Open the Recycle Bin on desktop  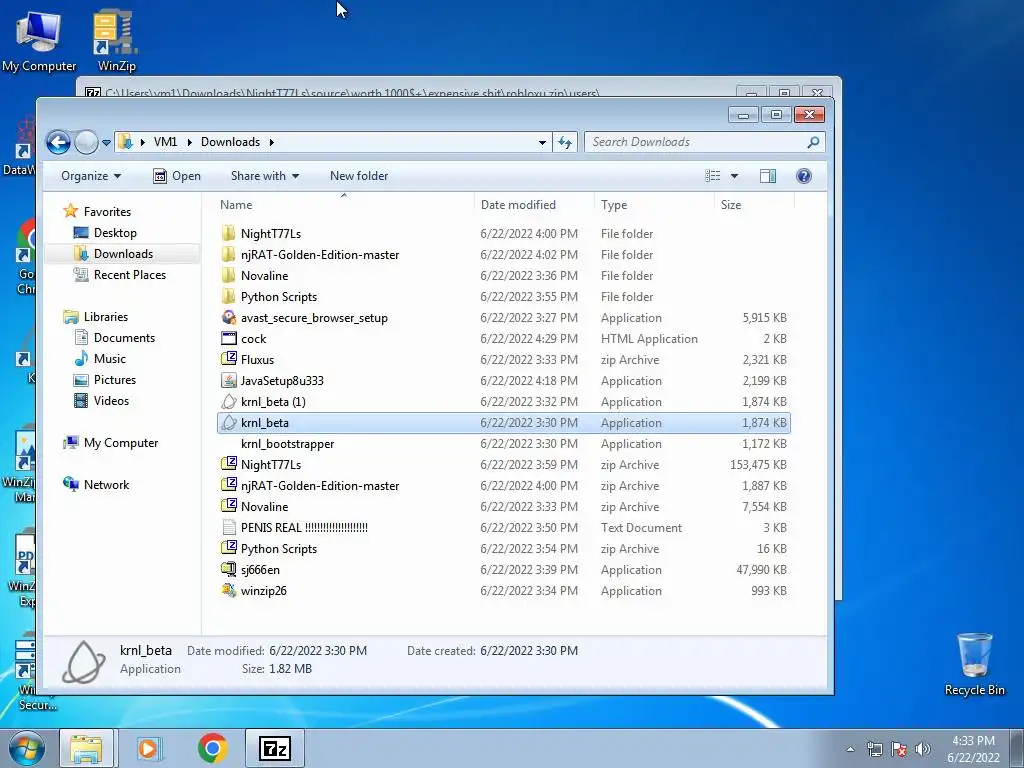click(974, 664)
